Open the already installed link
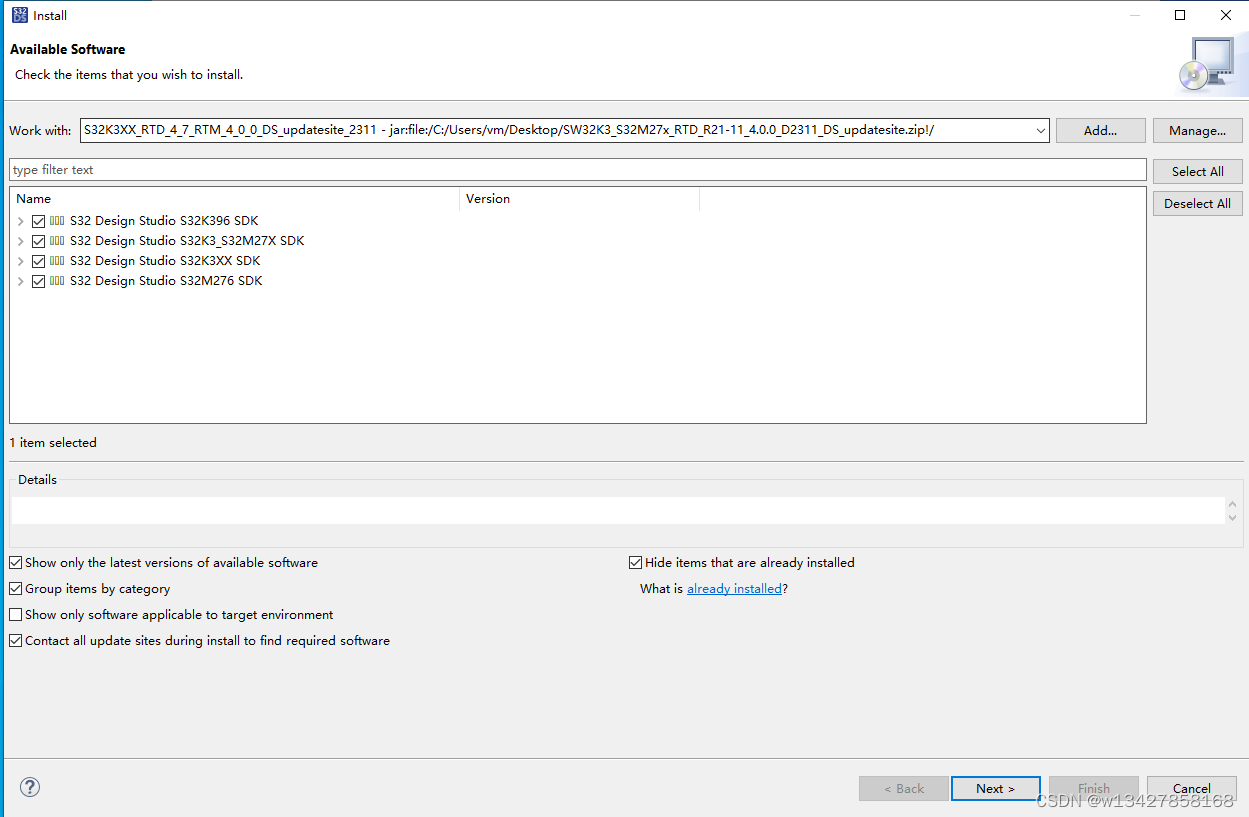The height and width of the screenshot is (817, 1249). click(734, 589)
